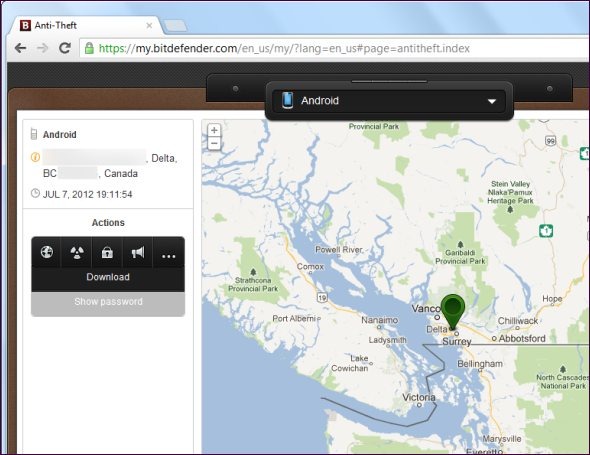Click the Highway 19 shield on map
Viewport: 590px width, 455px height.
pos(322,297)
